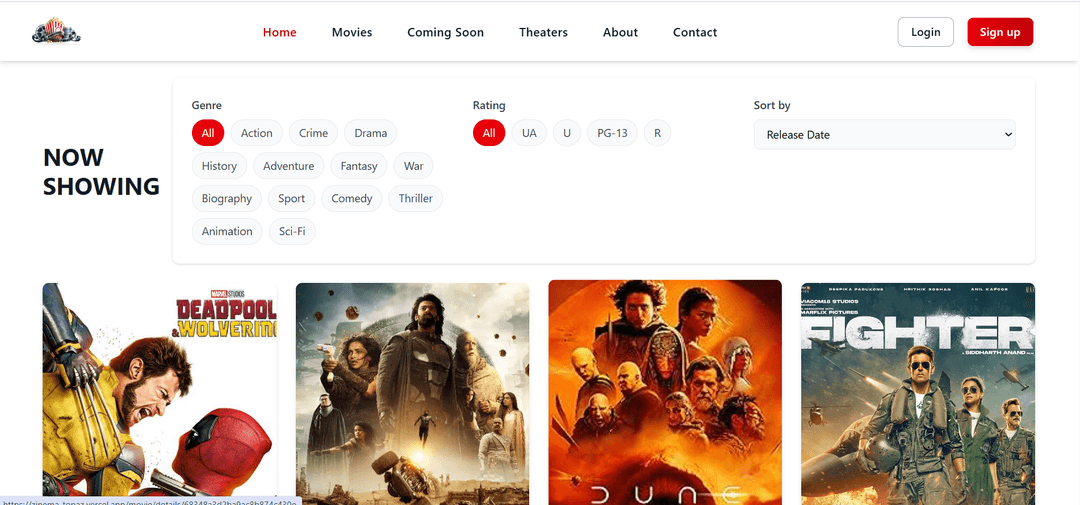
Task: Navigate to Theaters
Action: pos(543,32)
